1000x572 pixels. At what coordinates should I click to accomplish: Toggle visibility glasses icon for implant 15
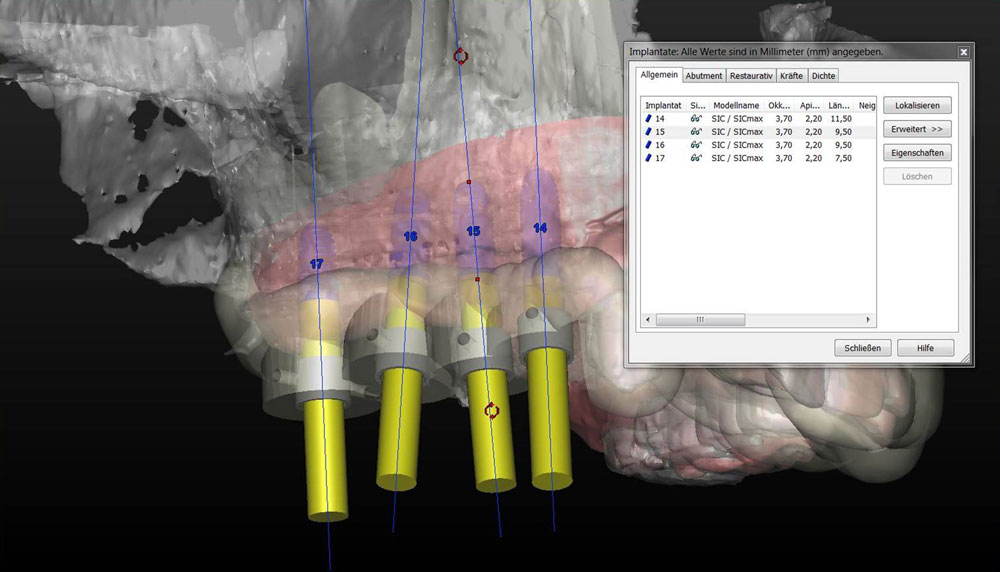pyautogui.click(x=696, y=132)
